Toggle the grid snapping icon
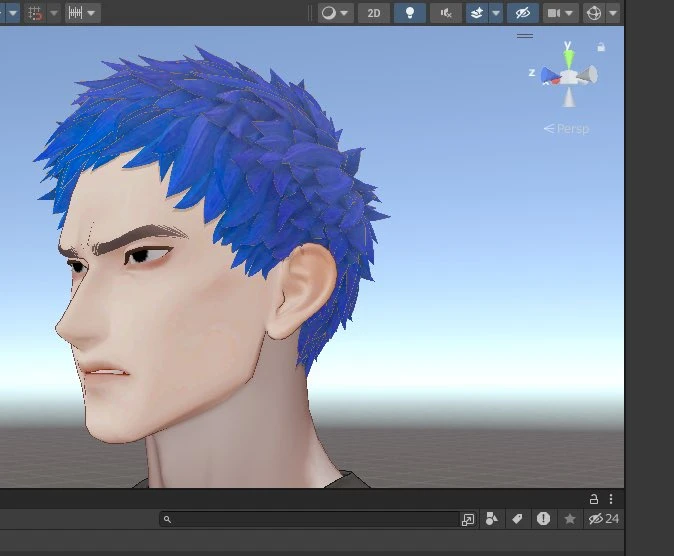 (x=34, y=13)
